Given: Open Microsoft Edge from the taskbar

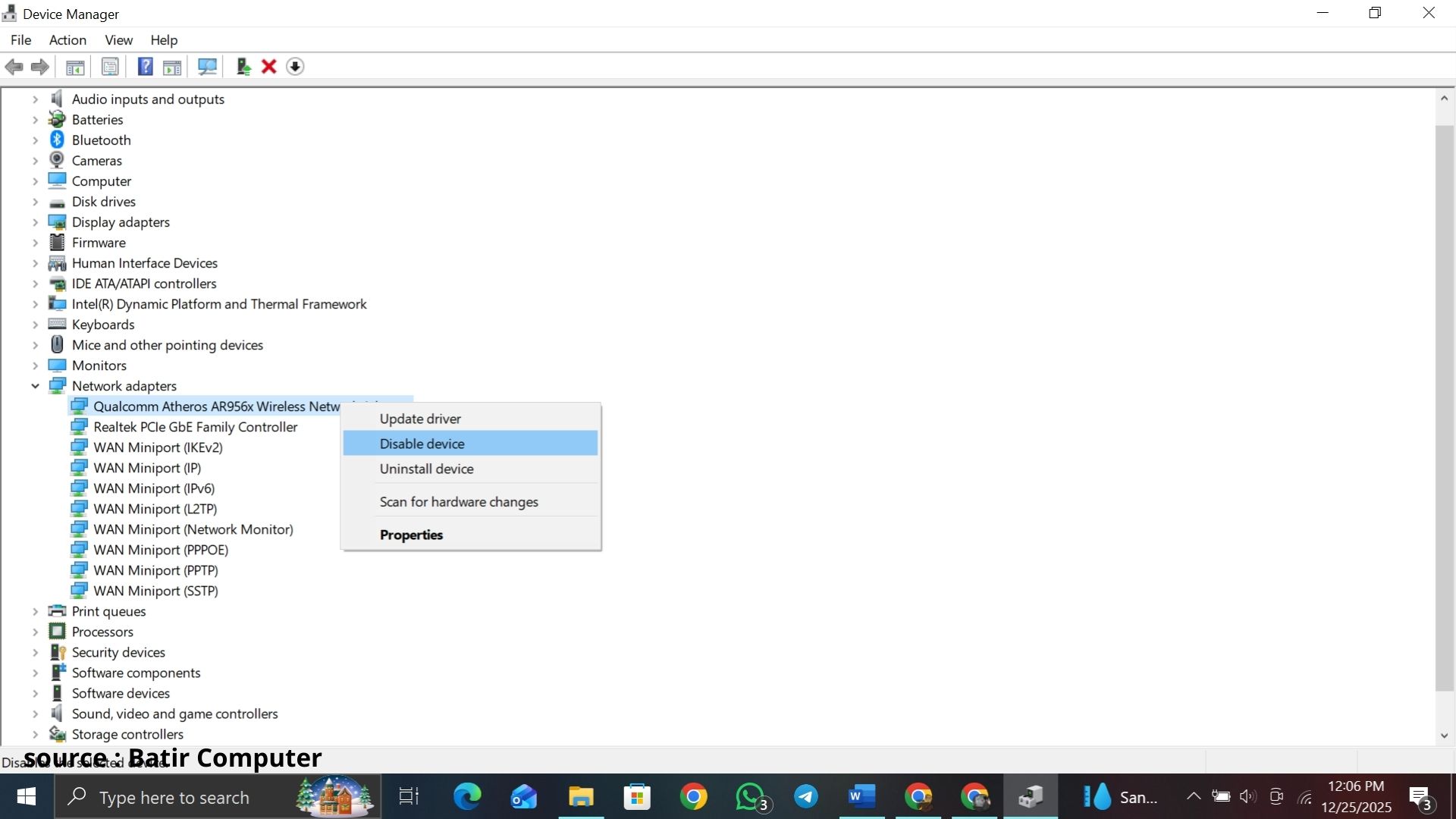Looking at the screenshot, I should click(x=467, y=797).
